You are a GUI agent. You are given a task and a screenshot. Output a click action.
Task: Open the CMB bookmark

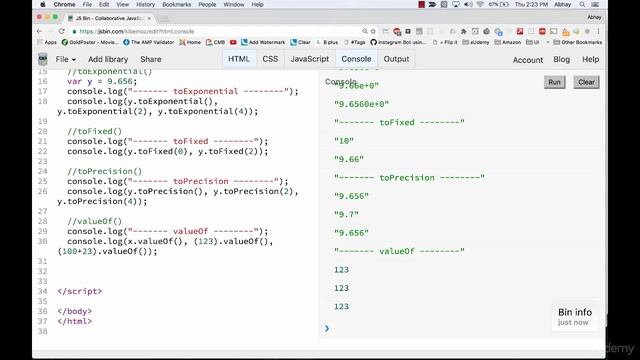pyautogui.click(x=216, y=42)
